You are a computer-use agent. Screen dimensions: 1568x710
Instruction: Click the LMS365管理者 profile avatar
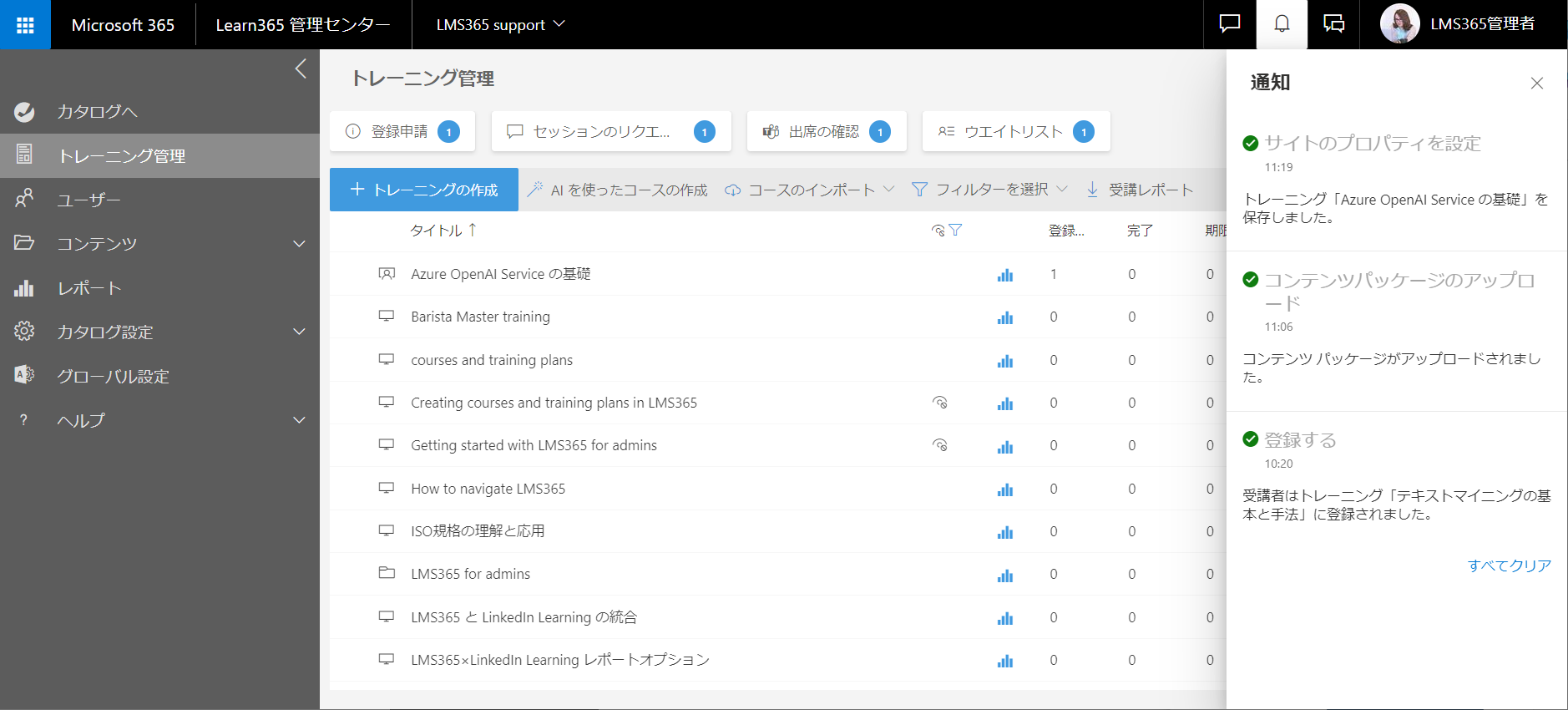click(x=1400, y=23)
